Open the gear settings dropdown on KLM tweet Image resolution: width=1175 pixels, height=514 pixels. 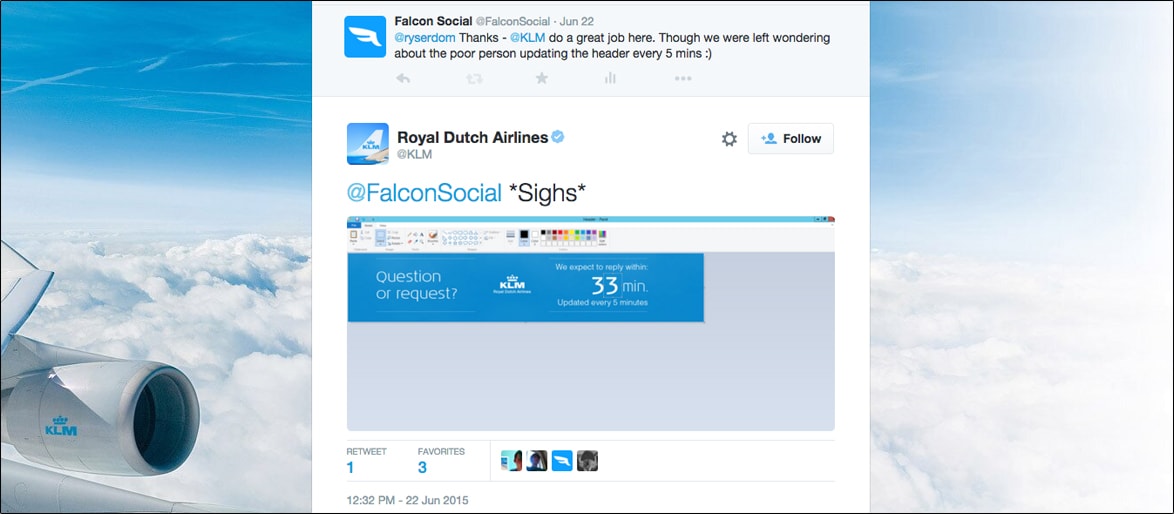point(729,139)
